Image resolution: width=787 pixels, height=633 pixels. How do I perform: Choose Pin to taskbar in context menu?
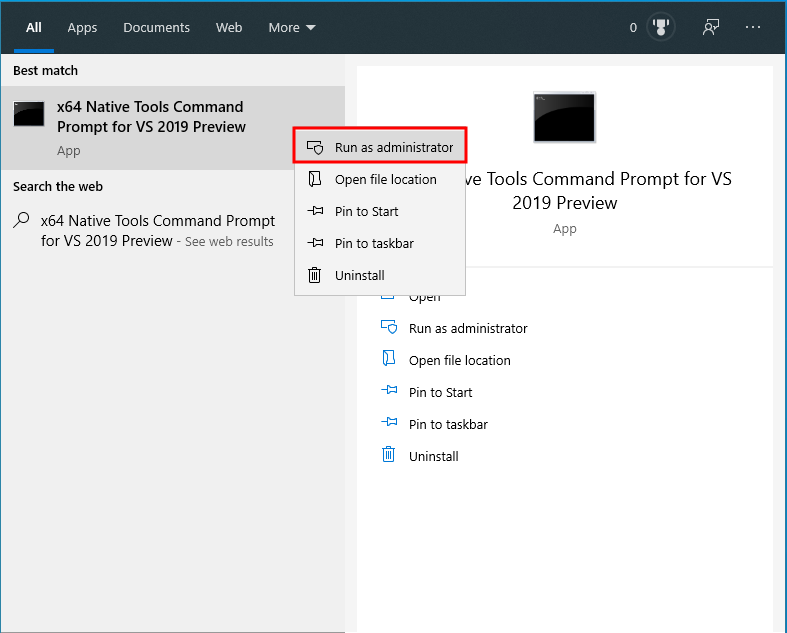coord(380,243)
